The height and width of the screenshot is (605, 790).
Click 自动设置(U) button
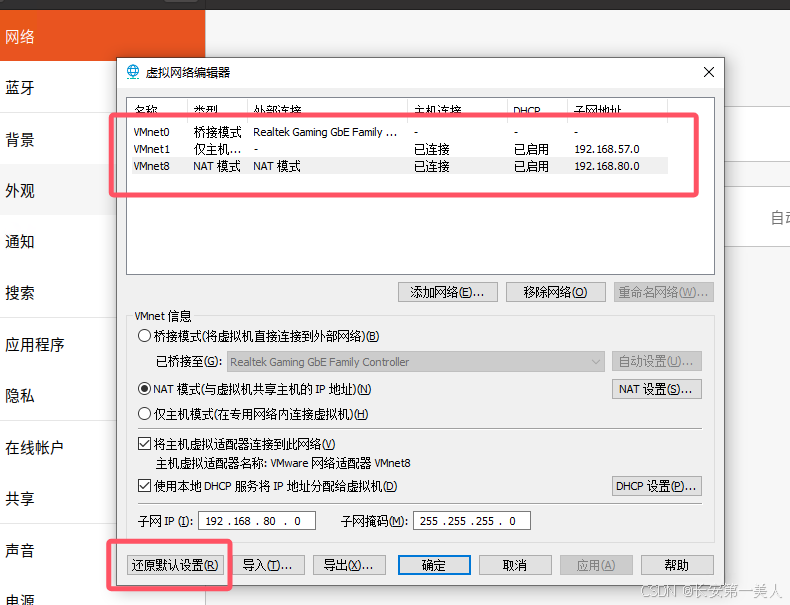656,361
